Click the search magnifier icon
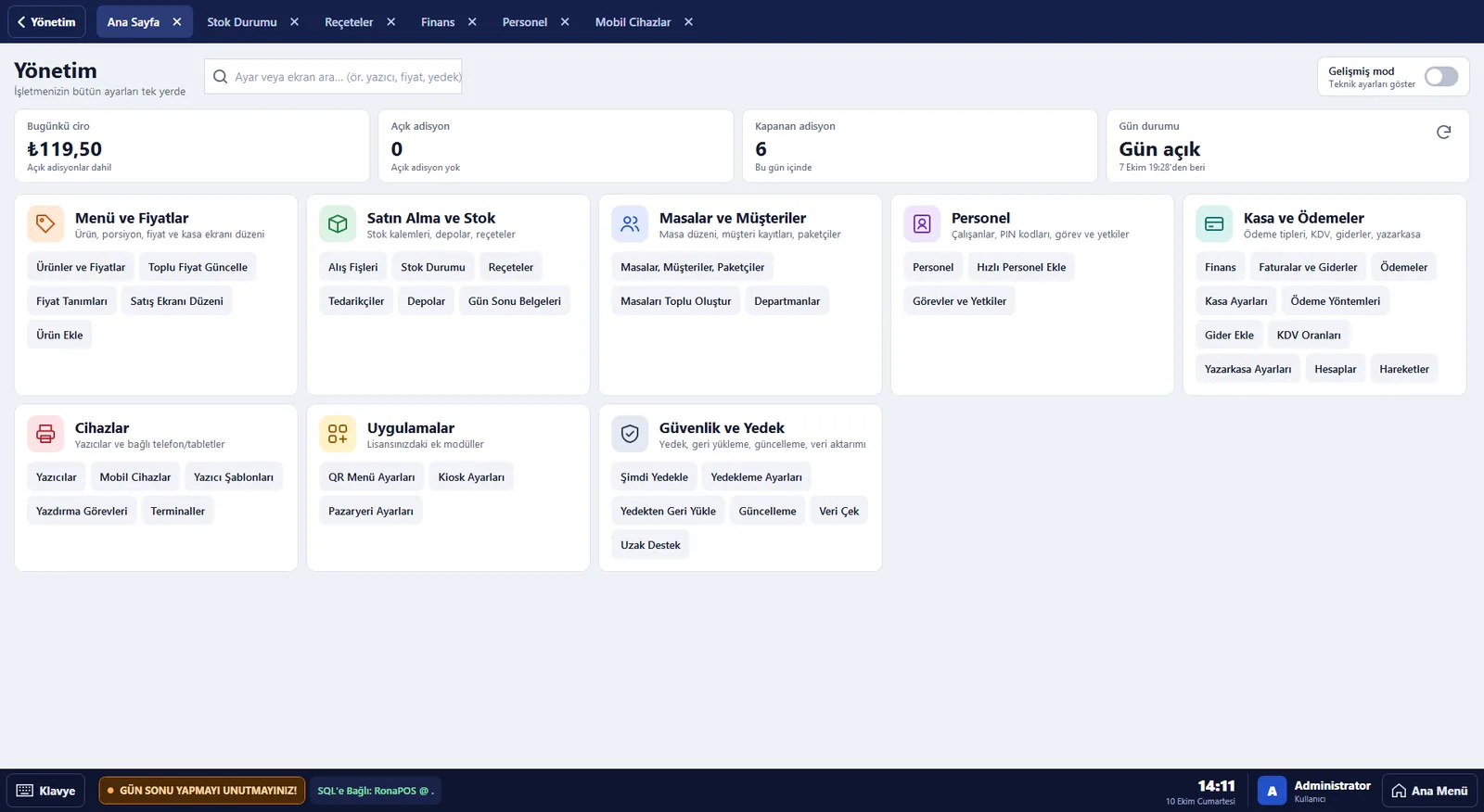The width and height of the screenshot is (1484, 812). pyautogui.click(x=220, y=77)
